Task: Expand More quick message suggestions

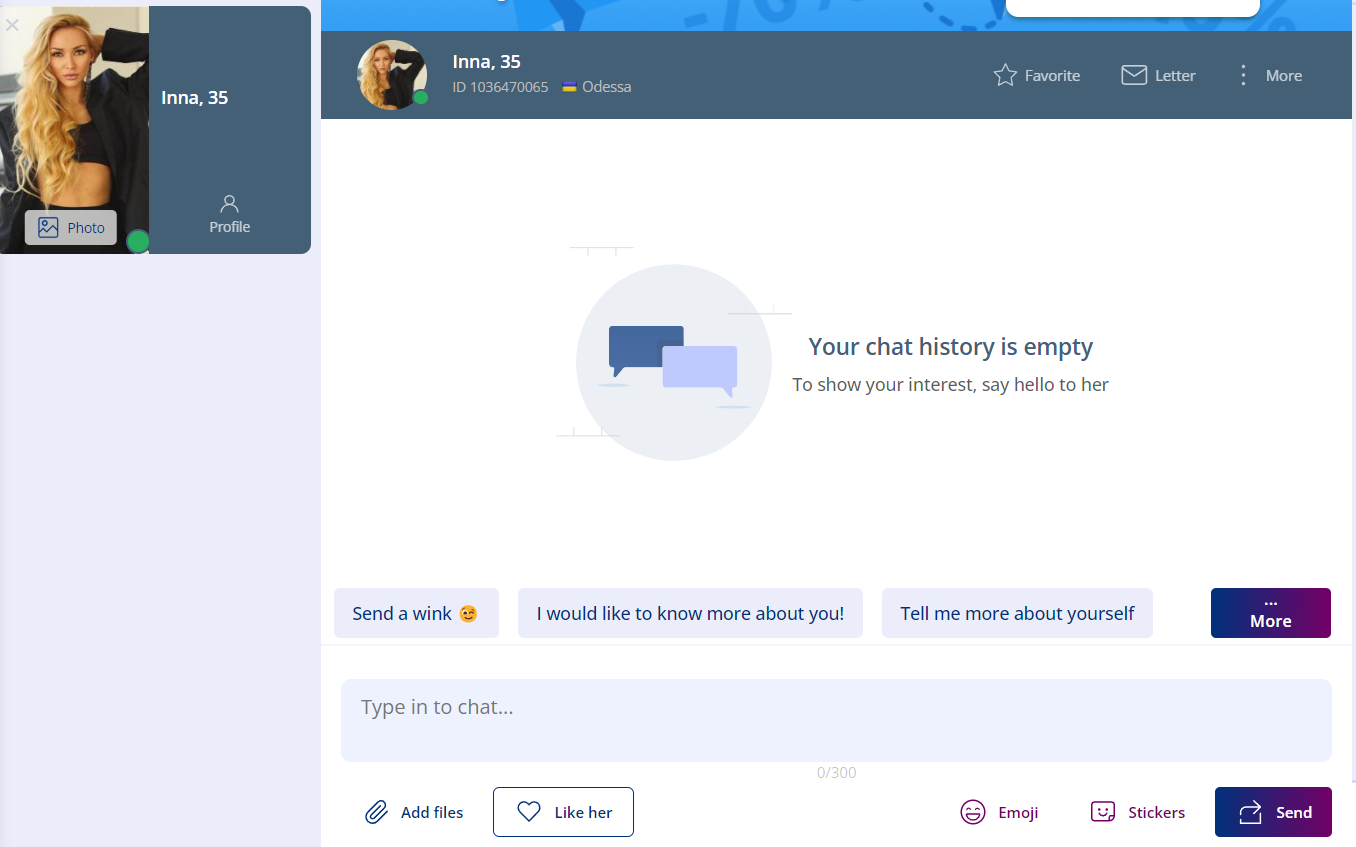Action: pos(1270,613)
